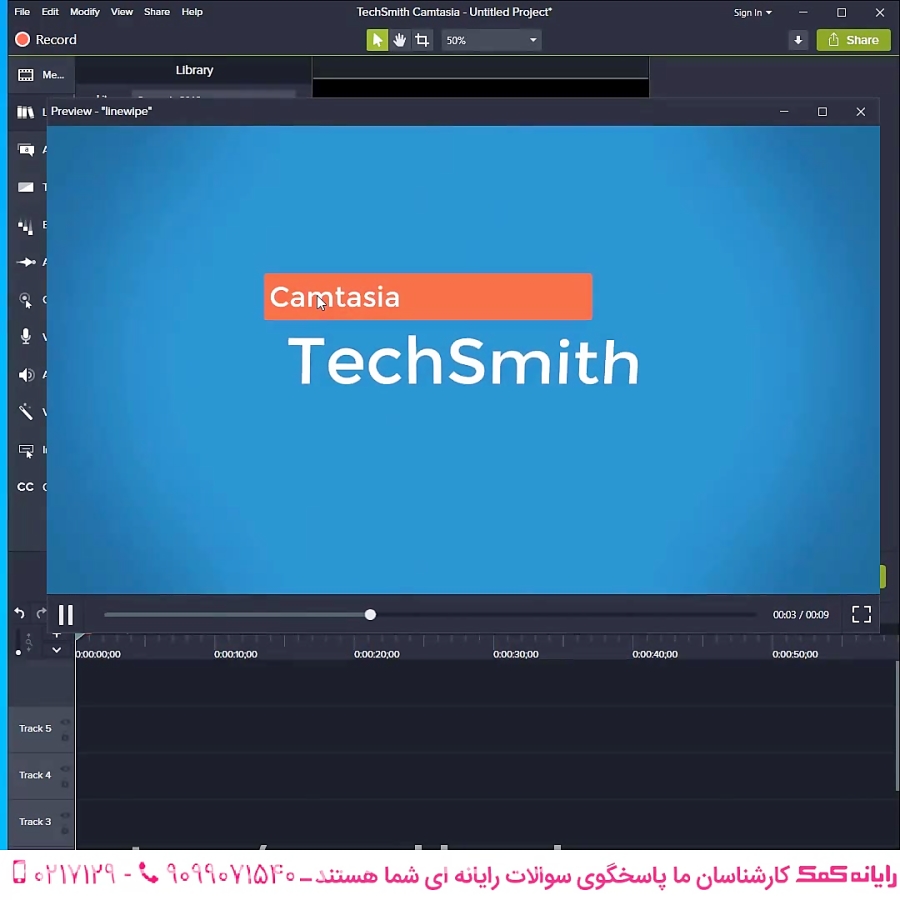Open the Modify menu
900x900 pixels.
click(x=84, y=12)
